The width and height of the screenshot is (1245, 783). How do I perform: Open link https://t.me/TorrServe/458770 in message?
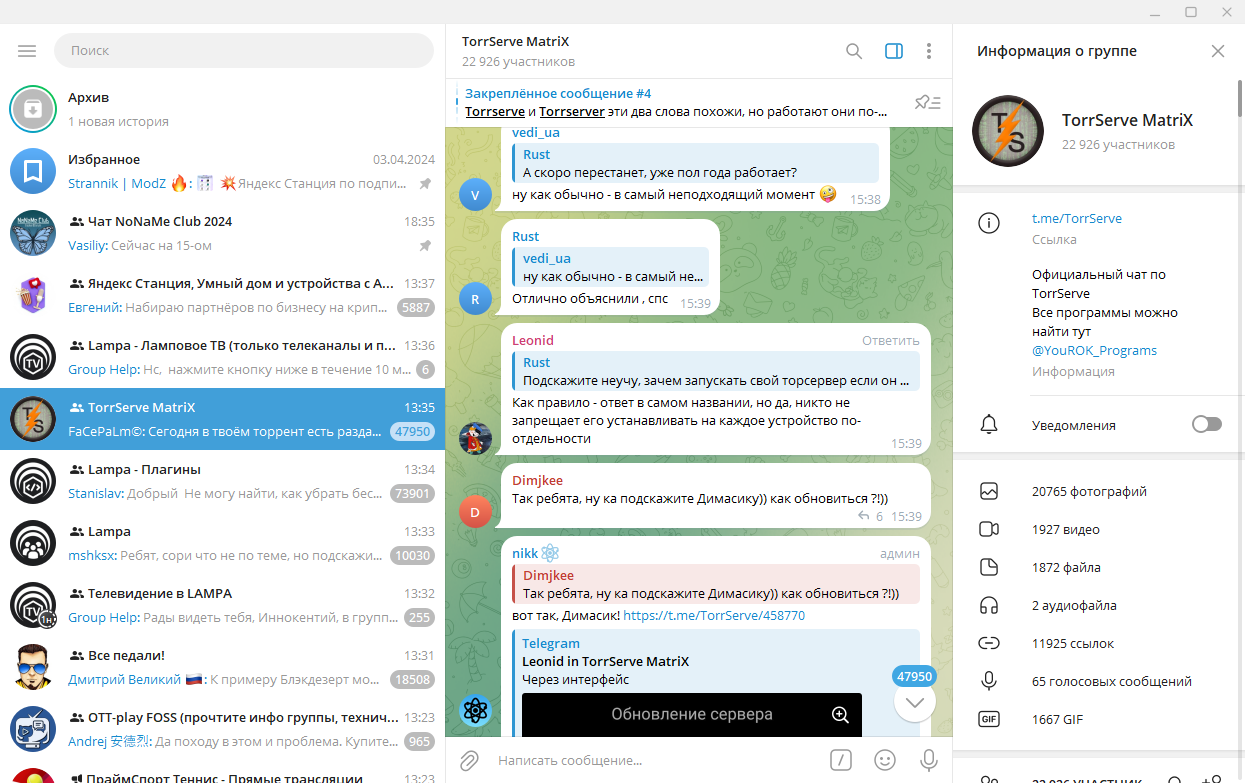click(x=714, y=616)
